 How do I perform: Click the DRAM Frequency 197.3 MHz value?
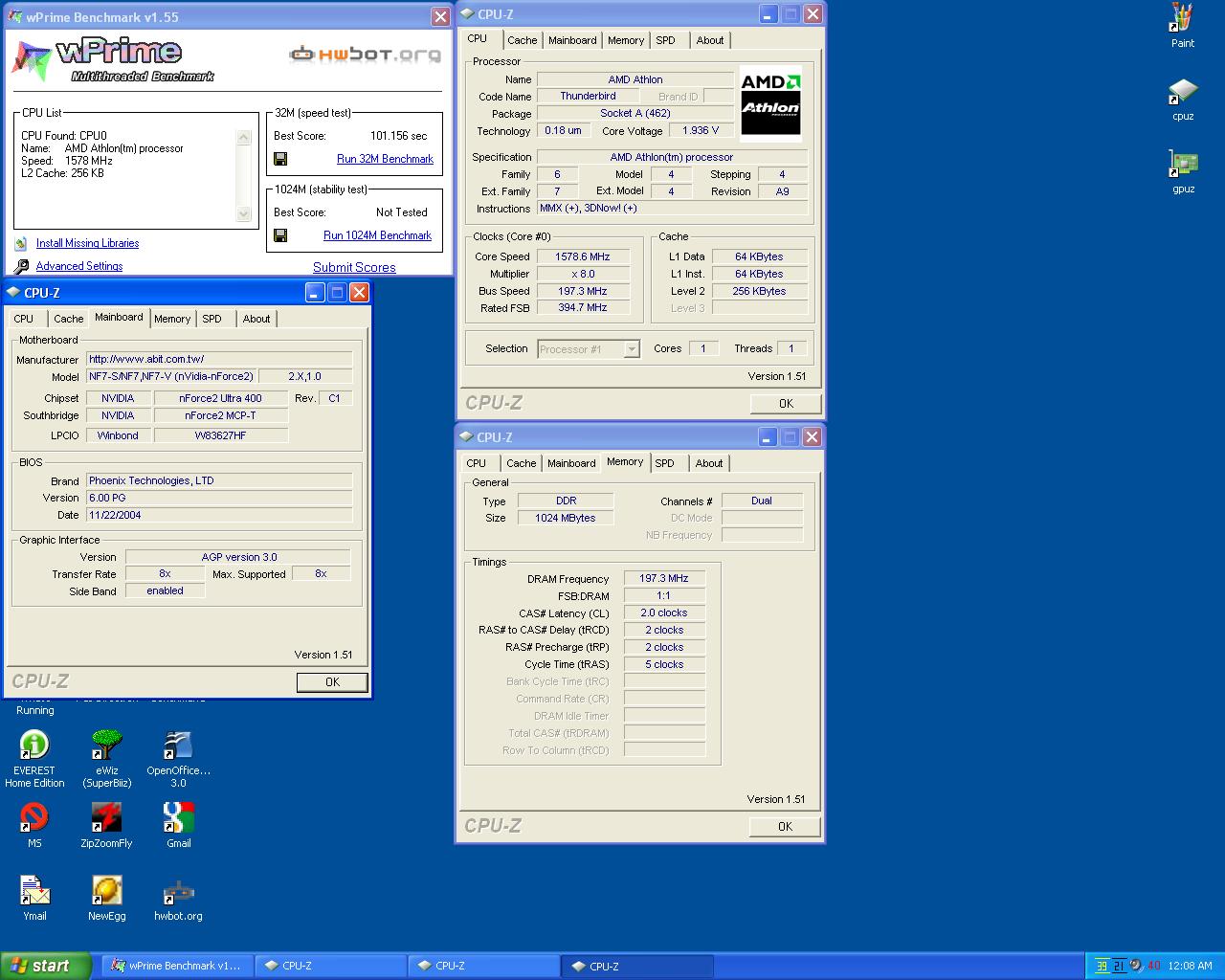(x=664, y=578)
